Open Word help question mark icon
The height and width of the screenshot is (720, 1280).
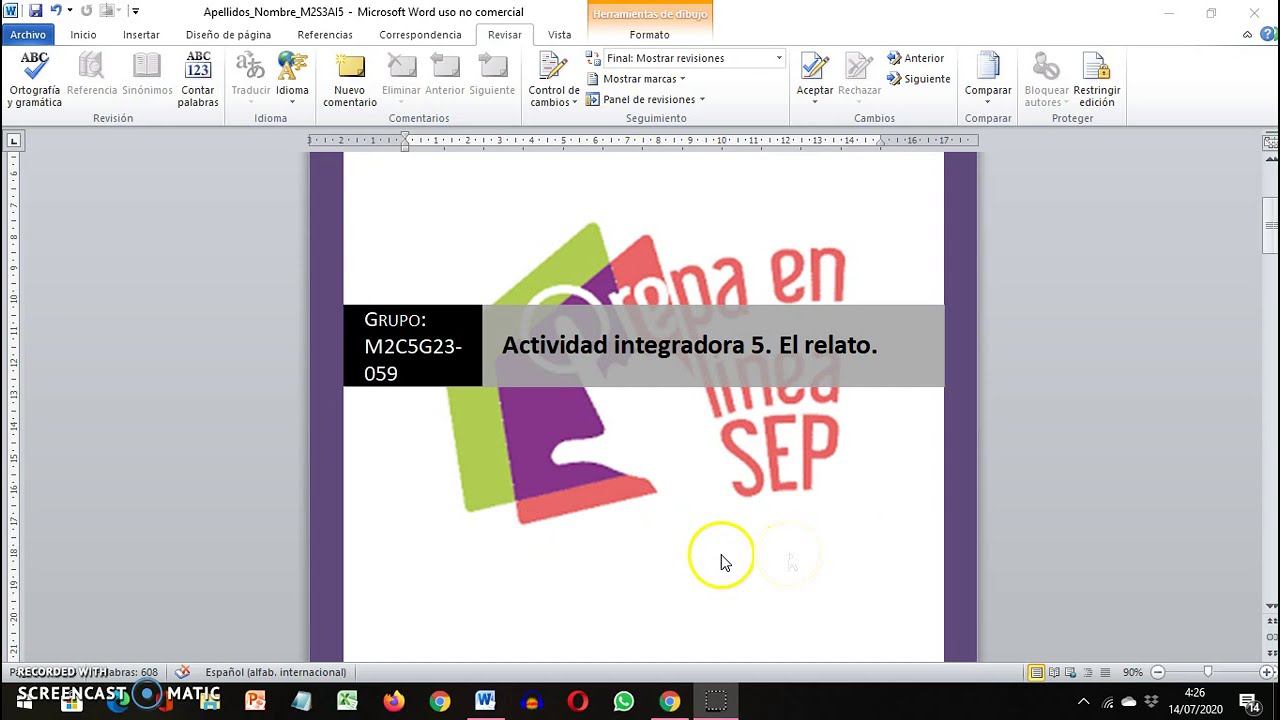[1267, 35]
